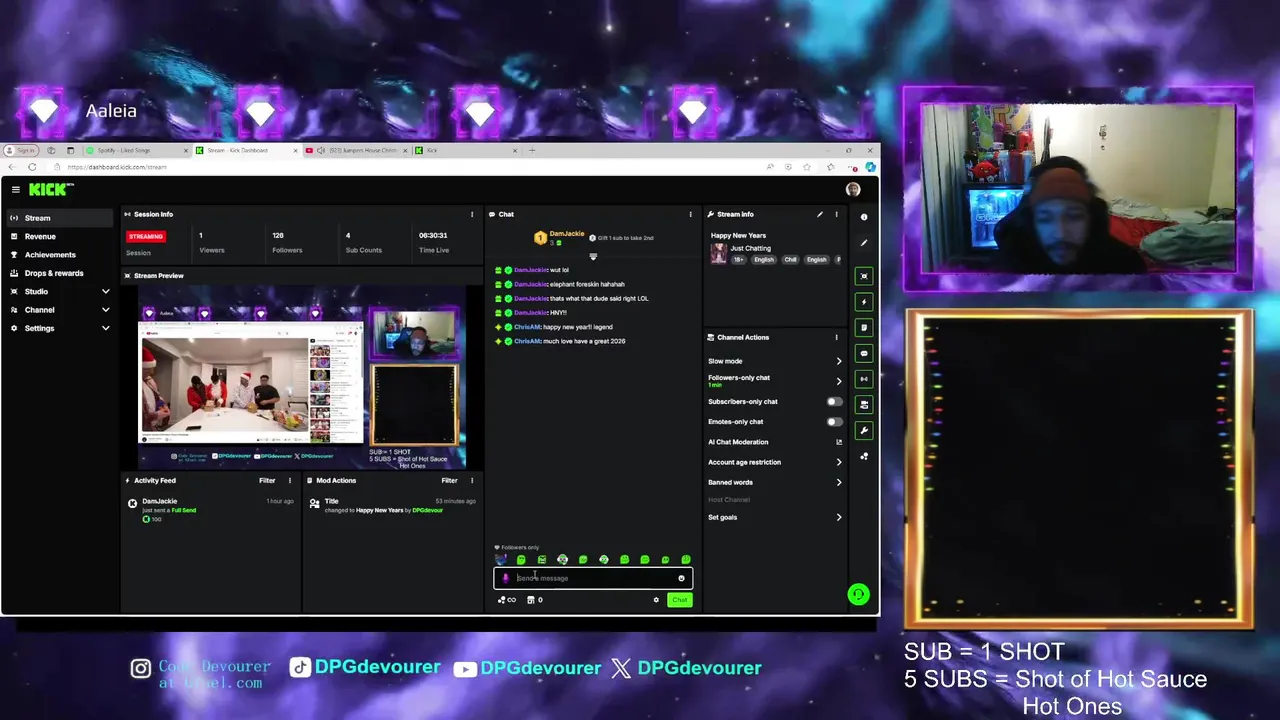The image size is (1280, 720).
Task: Toggle lightning bolt widget in right rail
Action: pos(865,302)
